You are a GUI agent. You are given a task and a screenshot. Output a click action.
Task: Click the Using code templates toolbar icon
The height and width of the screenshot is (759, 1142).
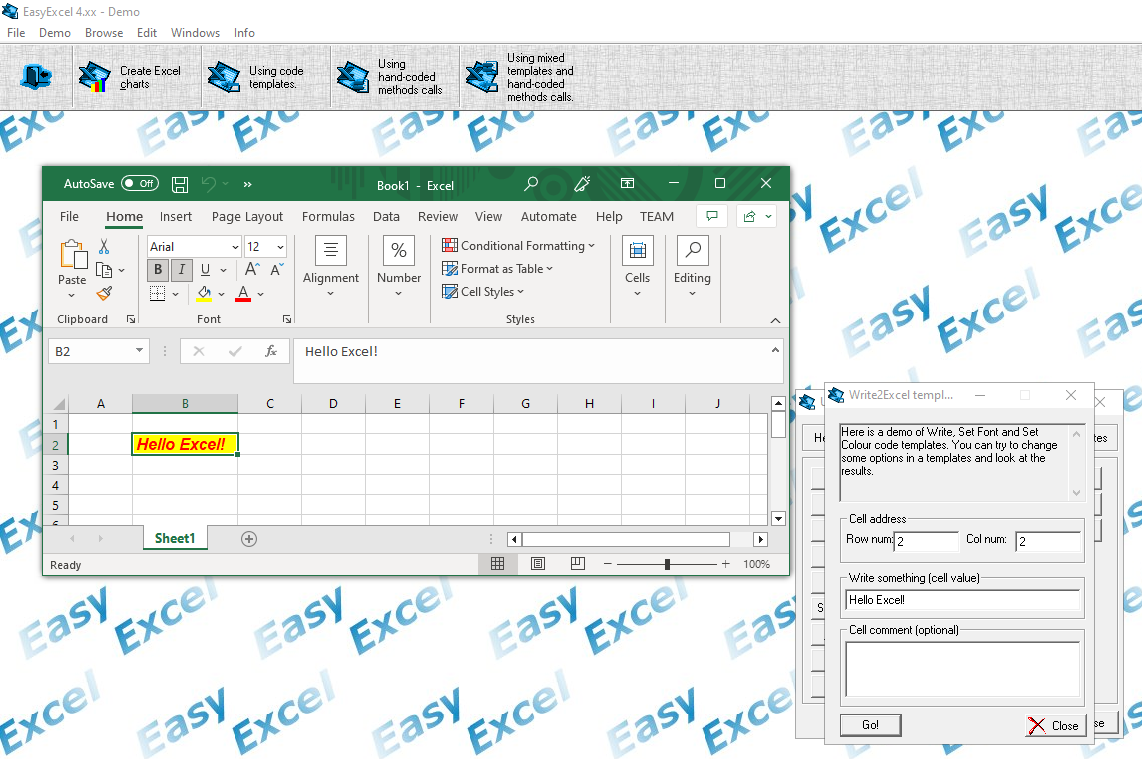(224, 77)
